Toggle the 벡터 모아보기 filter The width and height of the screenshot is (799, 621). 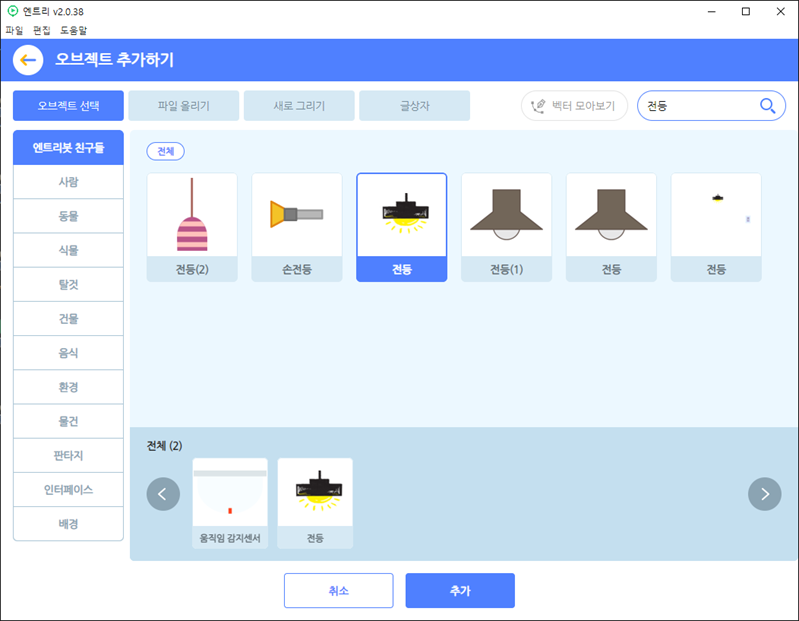[574, 106]
